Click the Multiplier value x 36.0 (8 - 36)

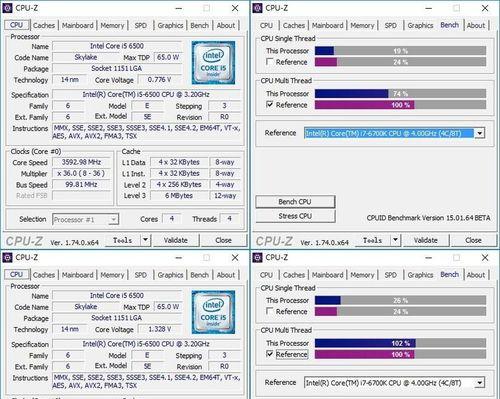(x=81, y=173)
